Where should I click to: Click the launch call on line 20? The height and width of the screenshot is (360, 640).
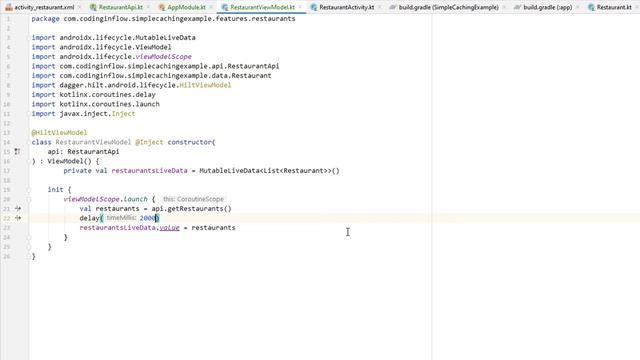[x=135, y=199]
